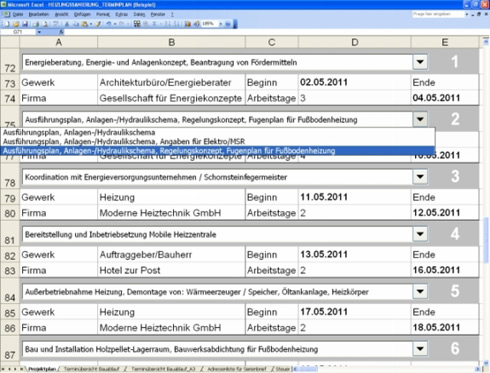Image resolution: width=490 pixels, height=373 pixels.
Task: Expand the dropdown for task 4 Bereitstellung
Action: [420, 234]
